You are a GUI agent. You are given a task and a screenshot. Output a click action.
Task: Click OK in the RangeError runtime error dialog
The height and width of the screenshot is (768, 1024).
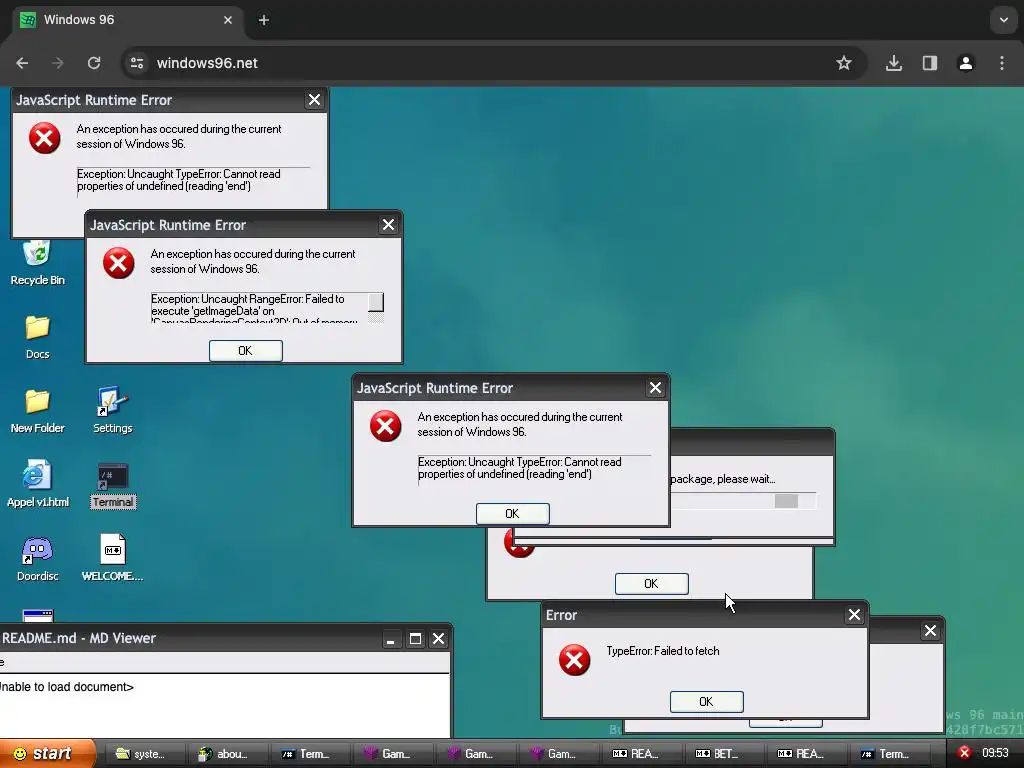click(x=246, y=351)
